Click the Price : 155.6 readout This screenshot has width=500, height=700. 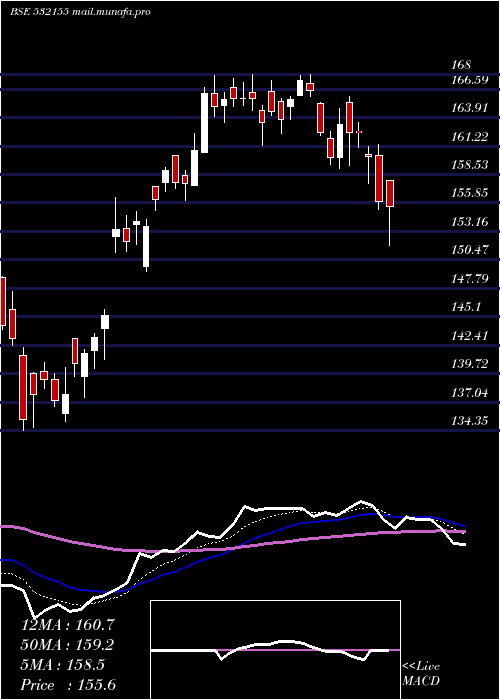point(68,685)
